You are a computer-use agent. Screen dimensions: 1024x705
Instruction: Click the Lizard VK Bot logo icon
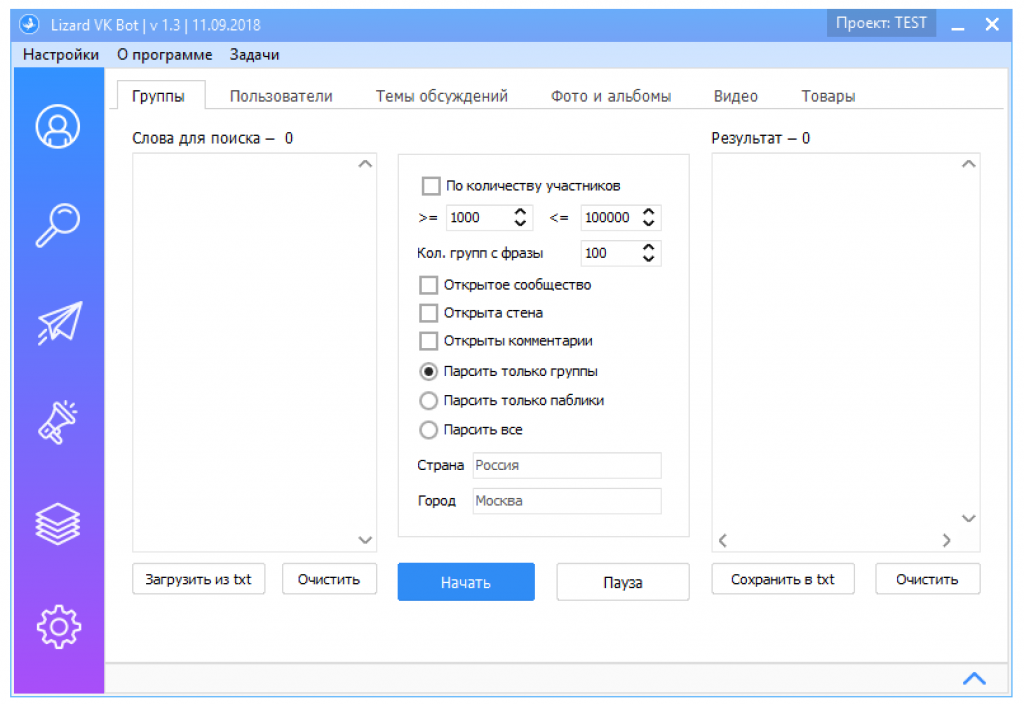(x=29, y=25)
